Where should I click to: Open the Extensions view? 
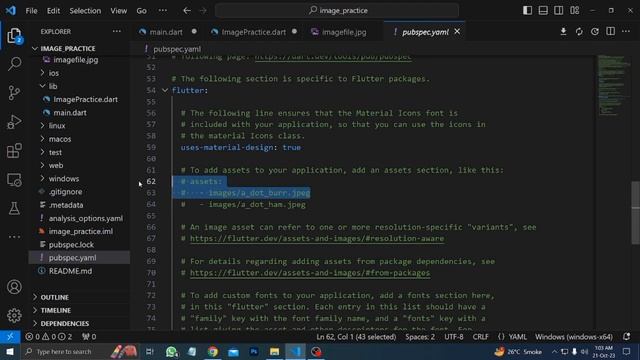click(14, 151)
